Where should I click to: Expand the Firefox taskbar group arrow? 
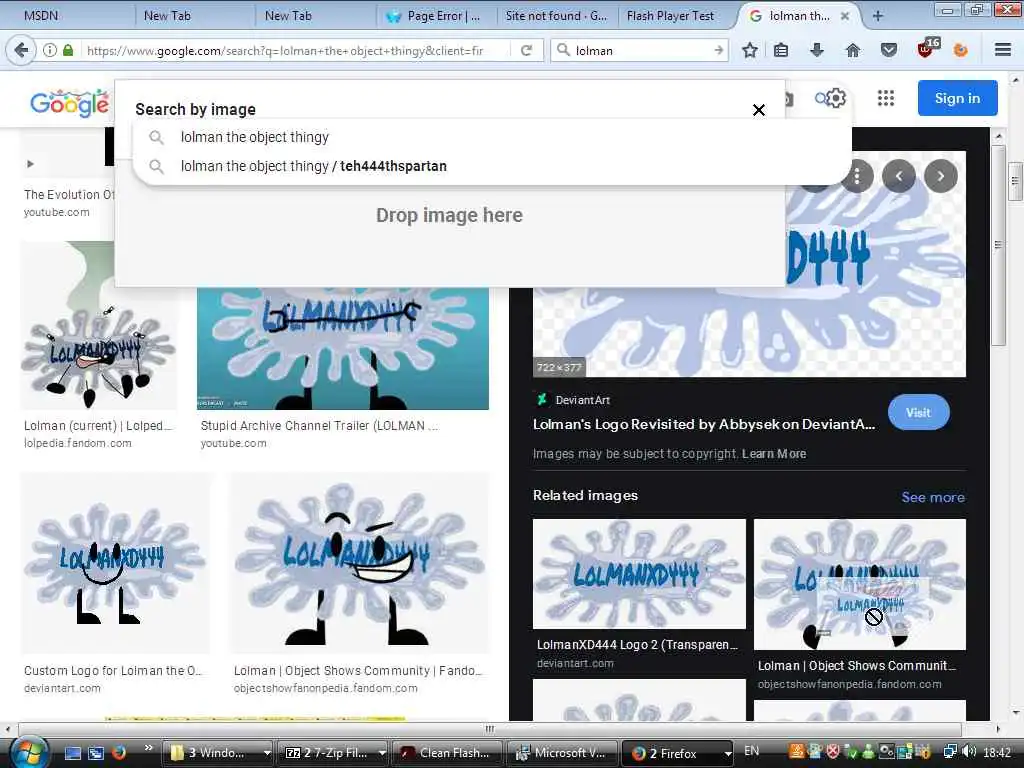tap(727, 753)
